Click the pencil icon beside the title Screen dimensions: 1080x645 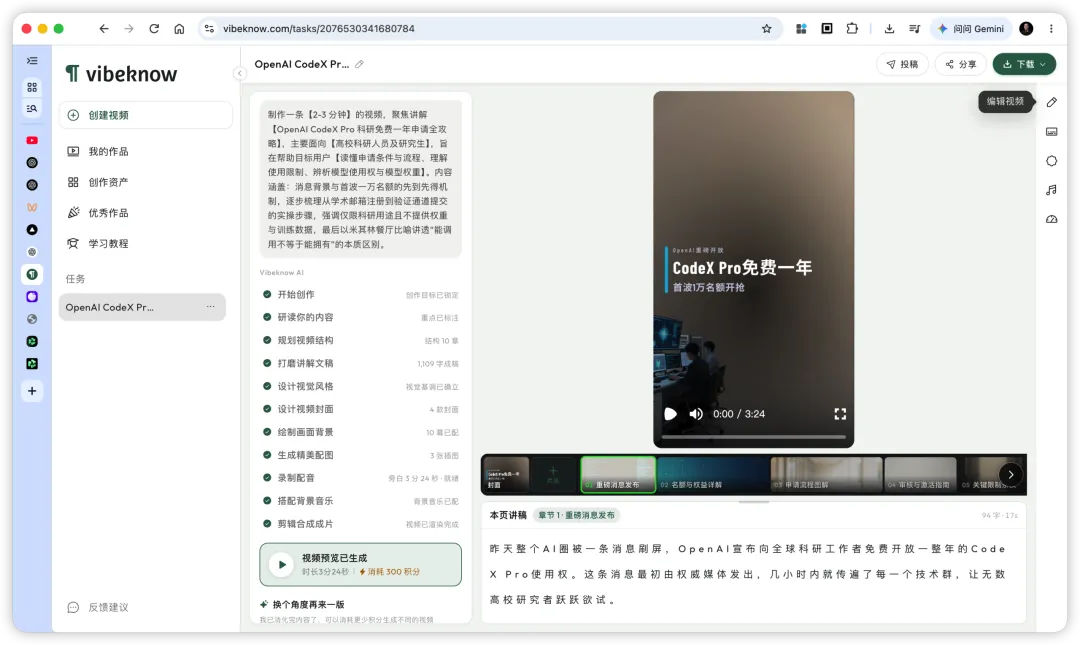tap(359, 64)
